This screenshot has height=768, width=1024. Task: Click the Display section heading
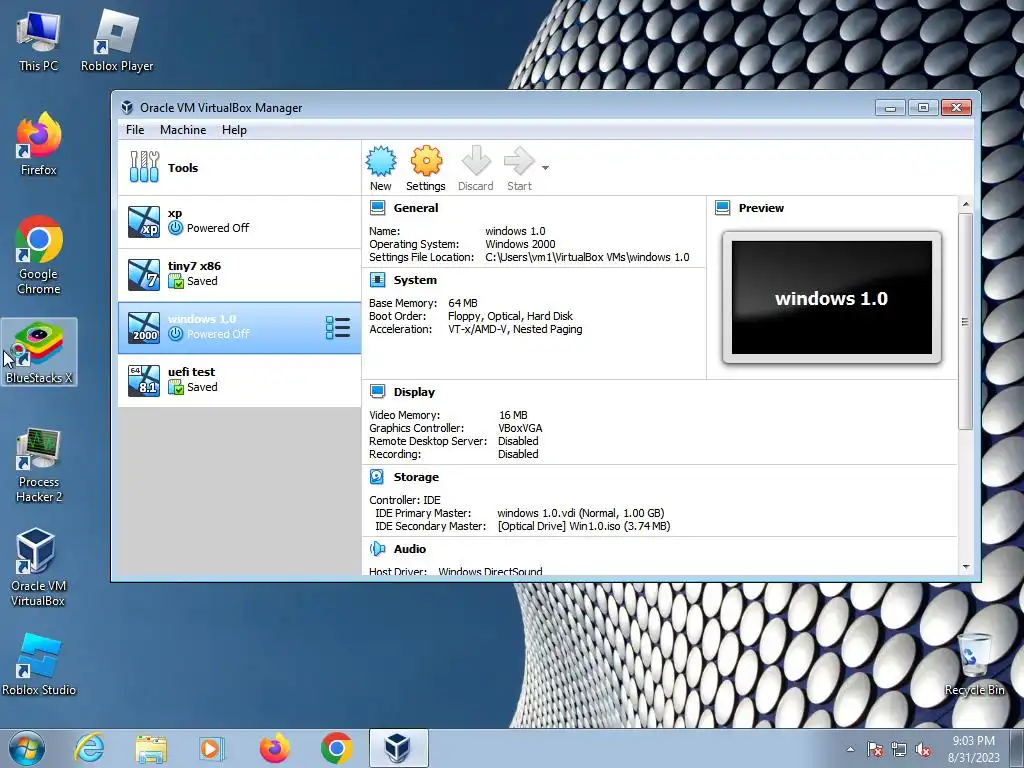[414, 391]
